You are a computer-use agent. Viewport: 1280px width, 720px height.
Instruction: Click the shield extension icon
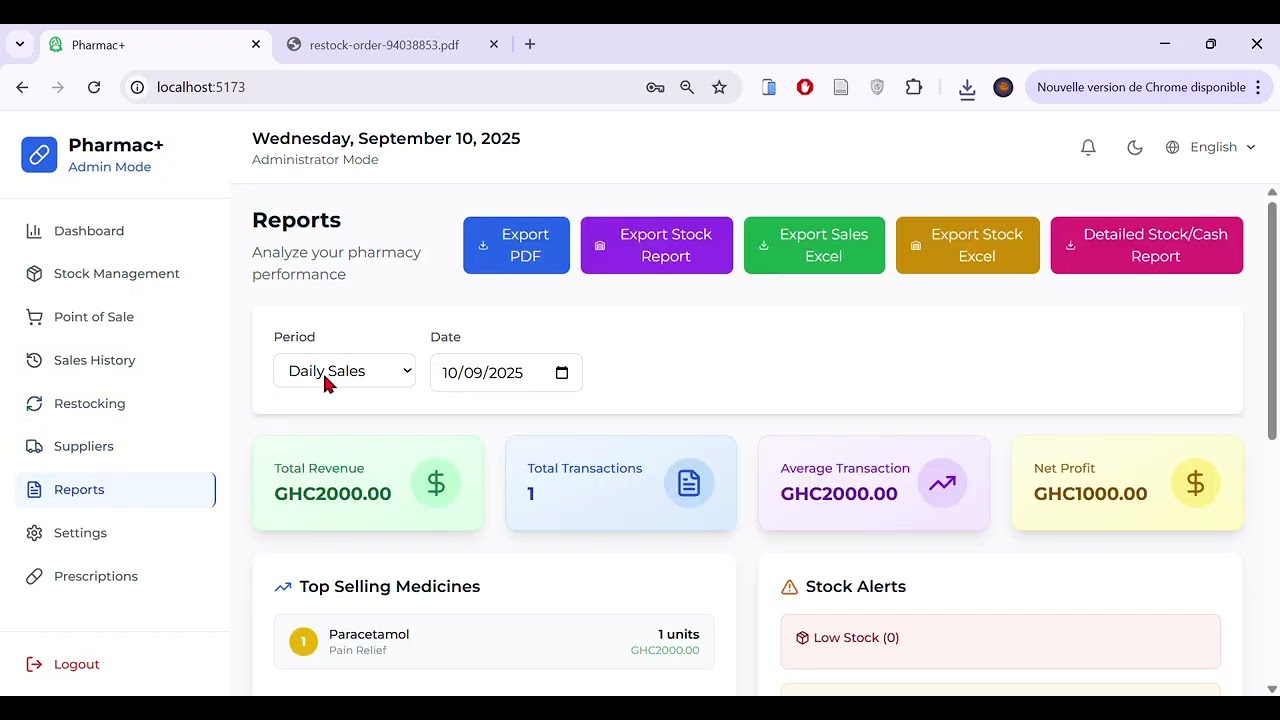pyautogui.click(x=877, y=87)
